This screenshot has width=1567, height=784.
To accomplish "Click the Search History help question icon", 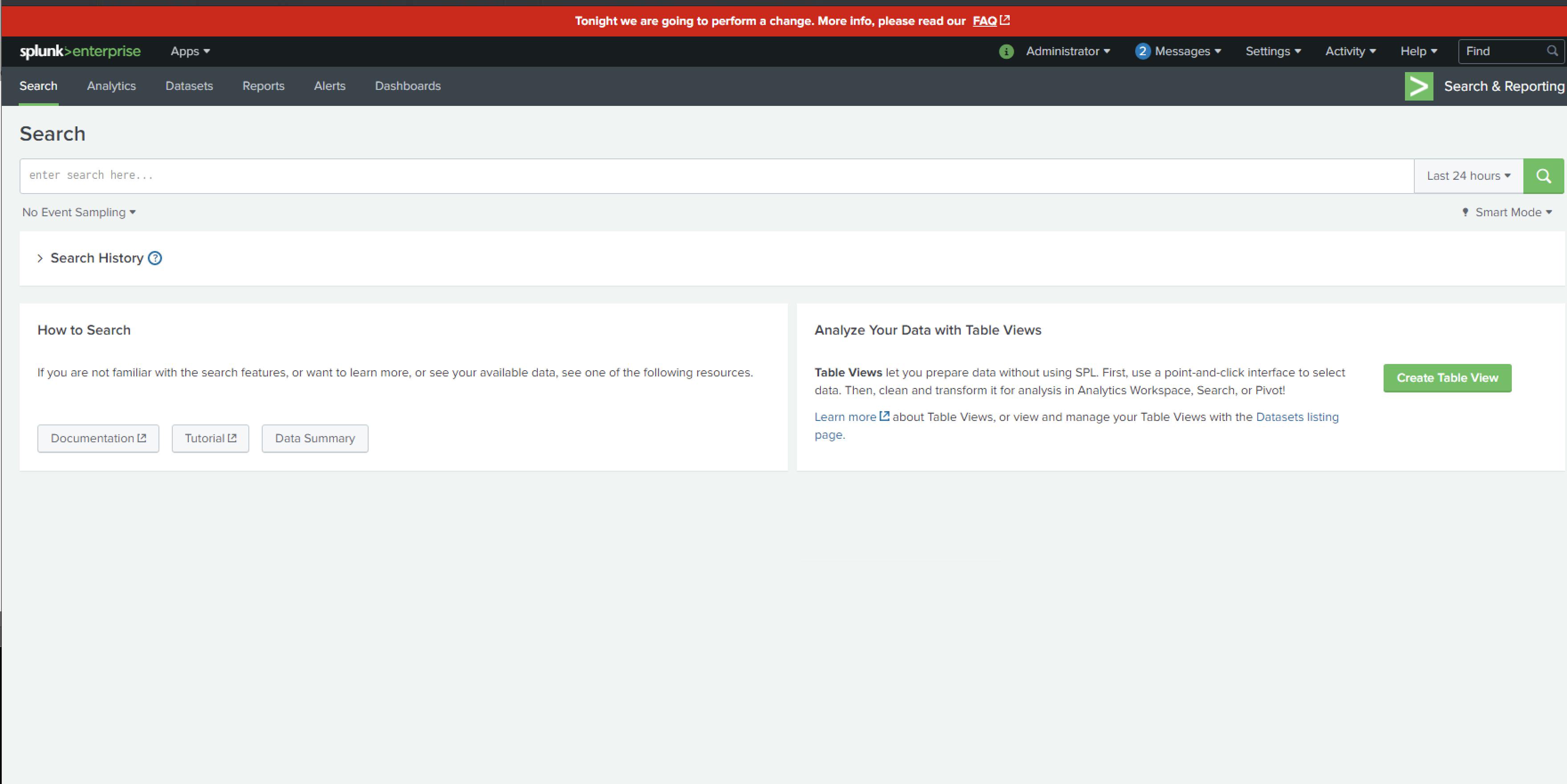I will [x=155, y=258].
